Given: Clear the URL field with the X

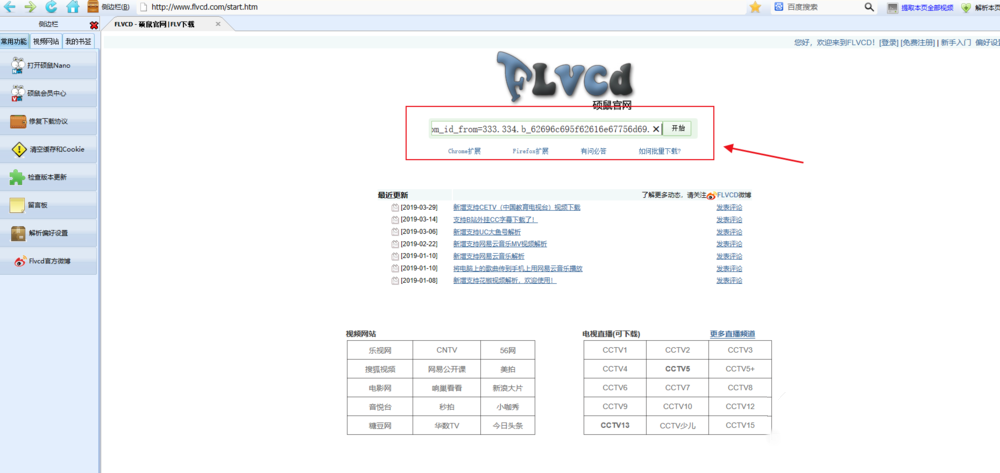Looking at the screenshot, I should (x=656, y=129).
